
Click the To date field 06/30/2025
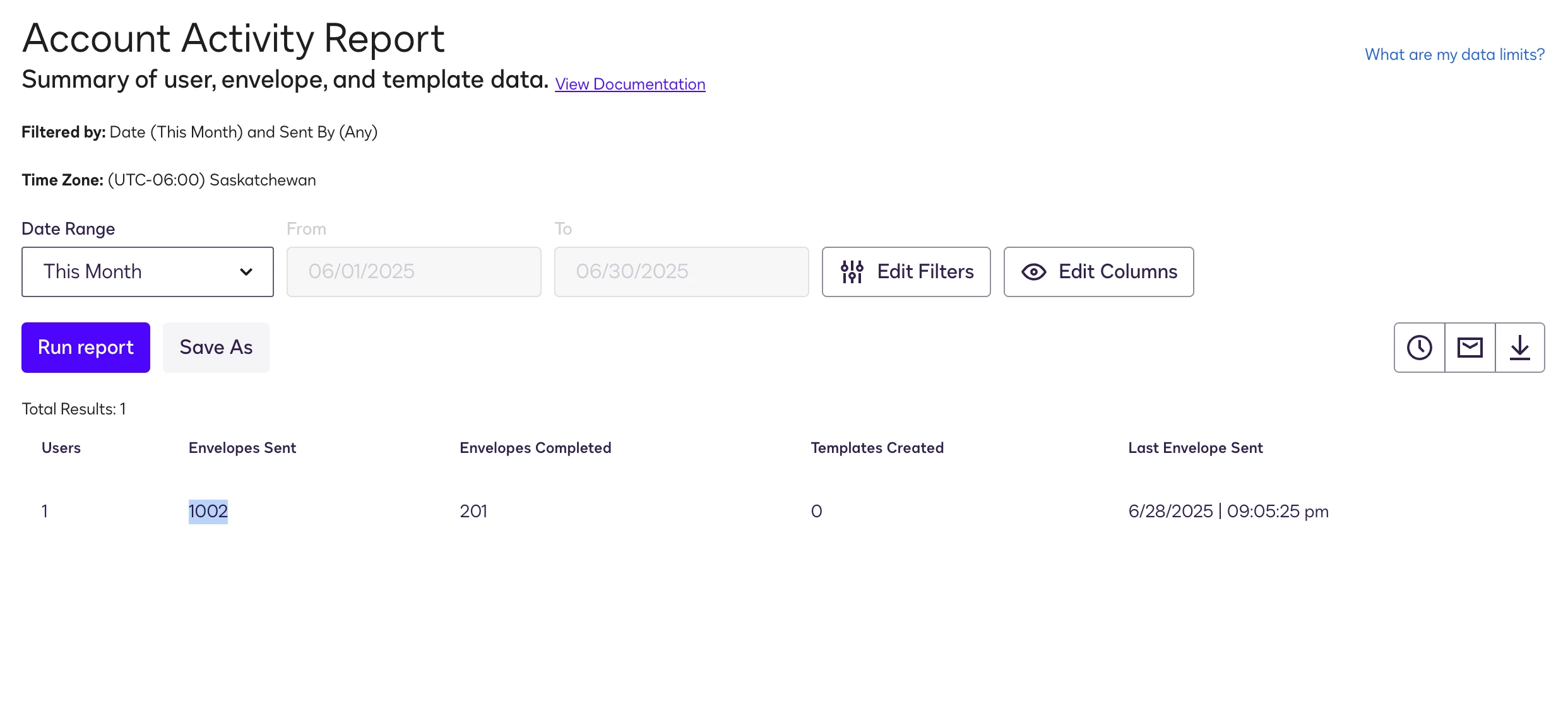click(x=682, y=272)
